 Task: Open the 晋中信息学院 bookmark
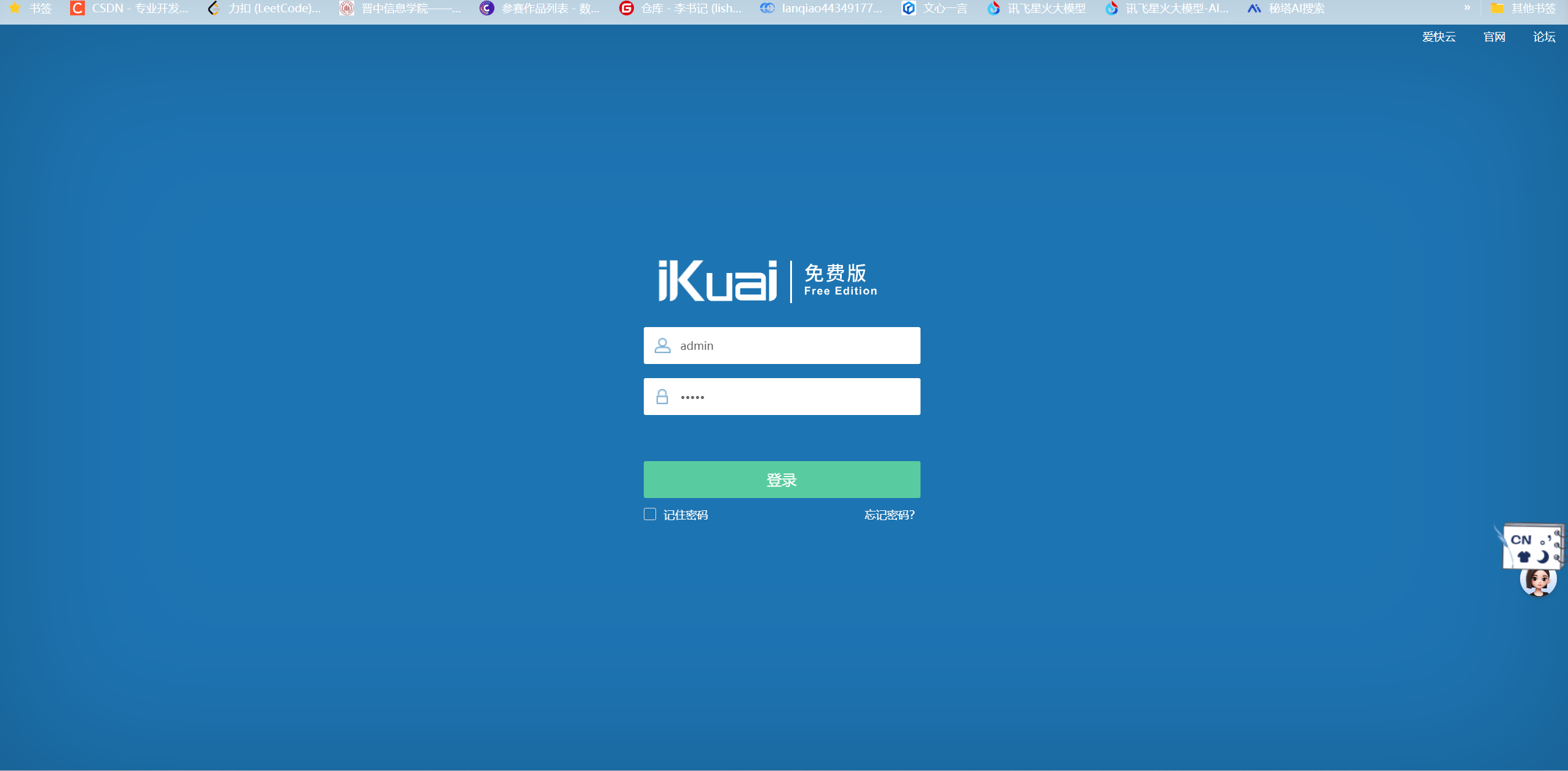pyautogui.click(x=400, y=9)
